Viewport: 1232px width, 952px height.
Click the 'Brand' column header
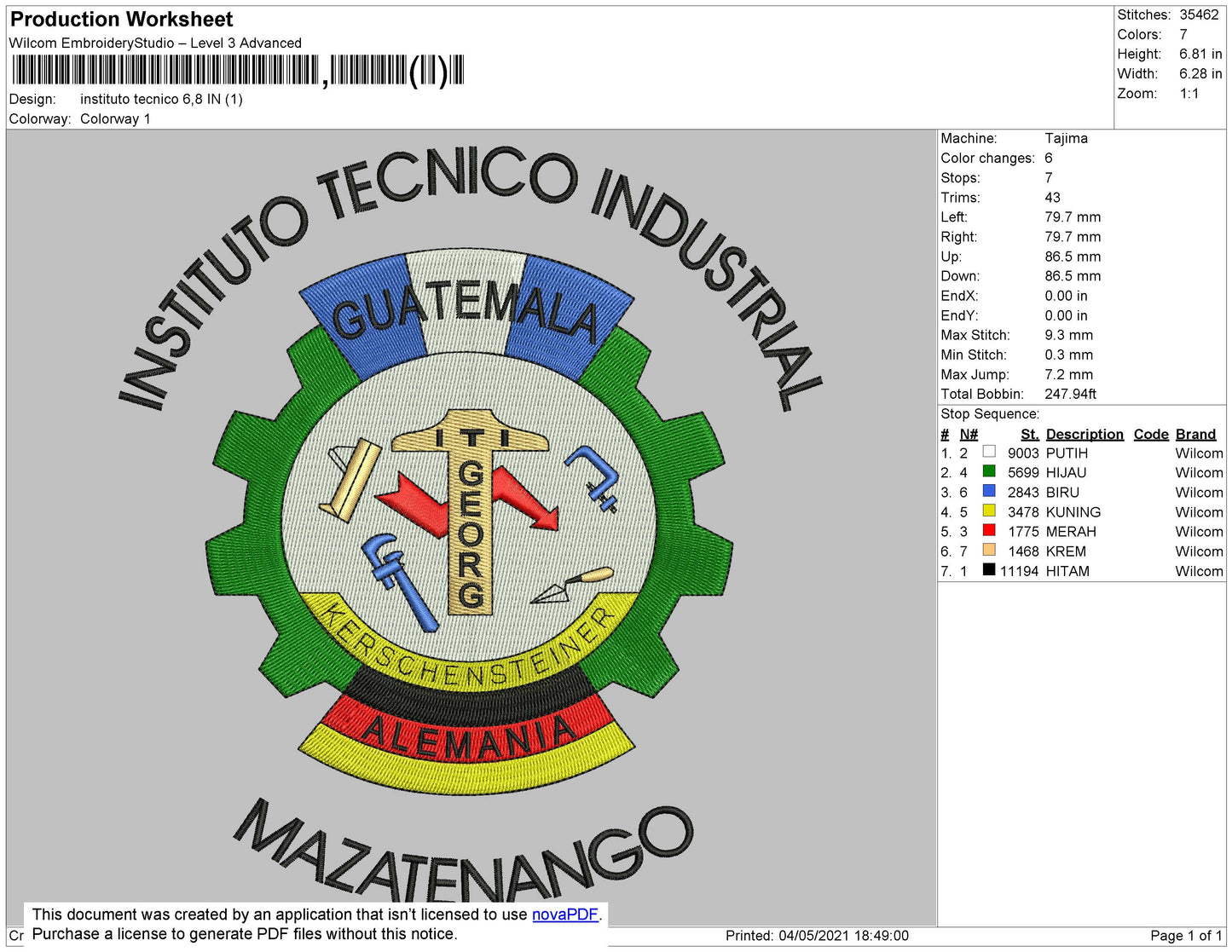pos(1195,435)
